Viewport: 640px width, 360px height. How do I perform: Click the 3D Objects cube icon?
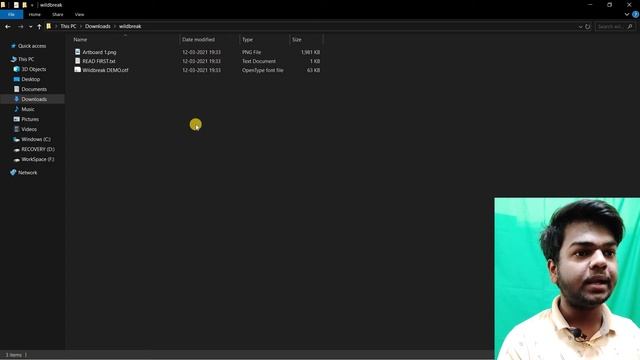coord(17,69)
